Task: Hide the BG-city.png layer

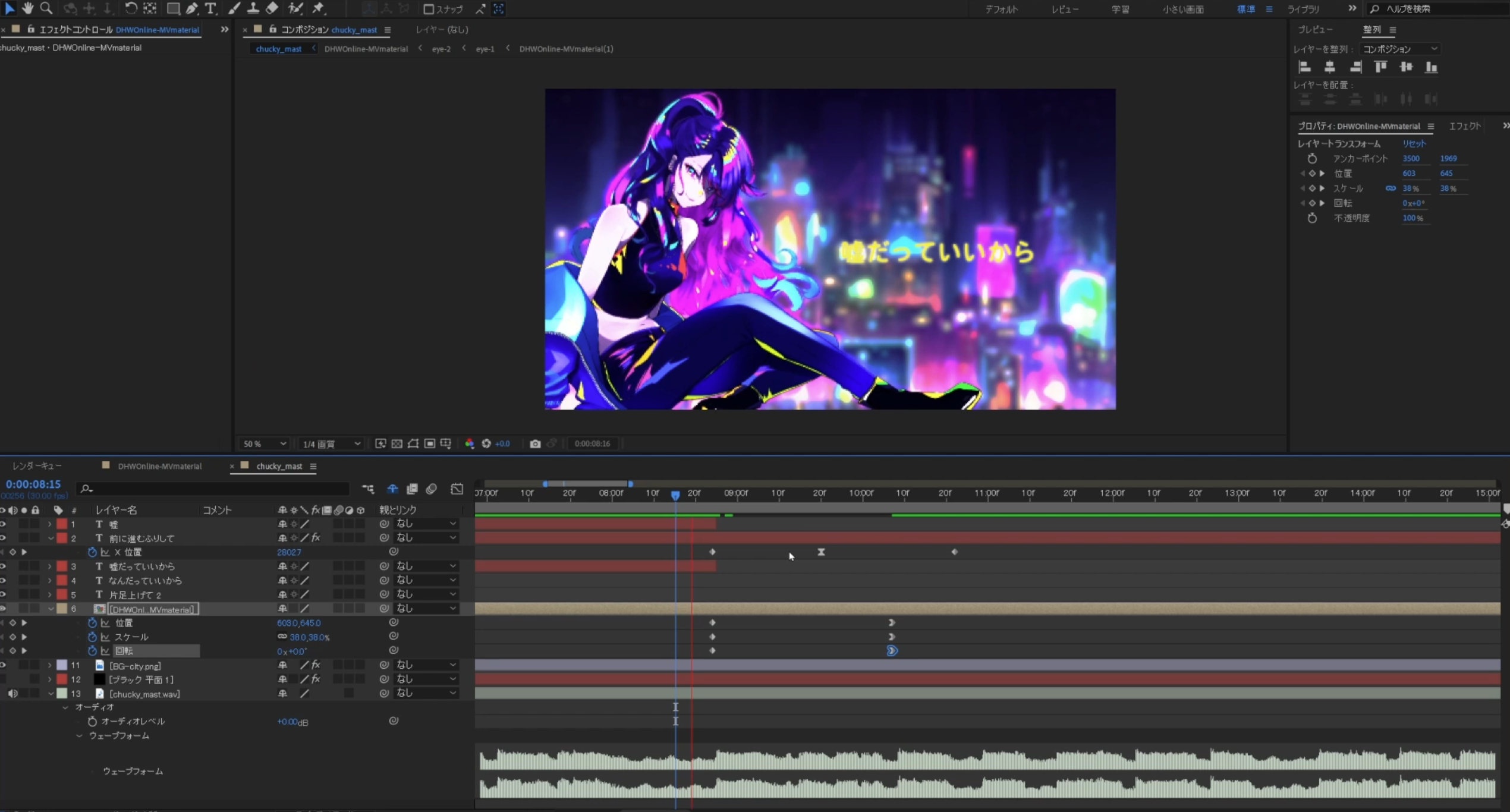Action: 3,665
